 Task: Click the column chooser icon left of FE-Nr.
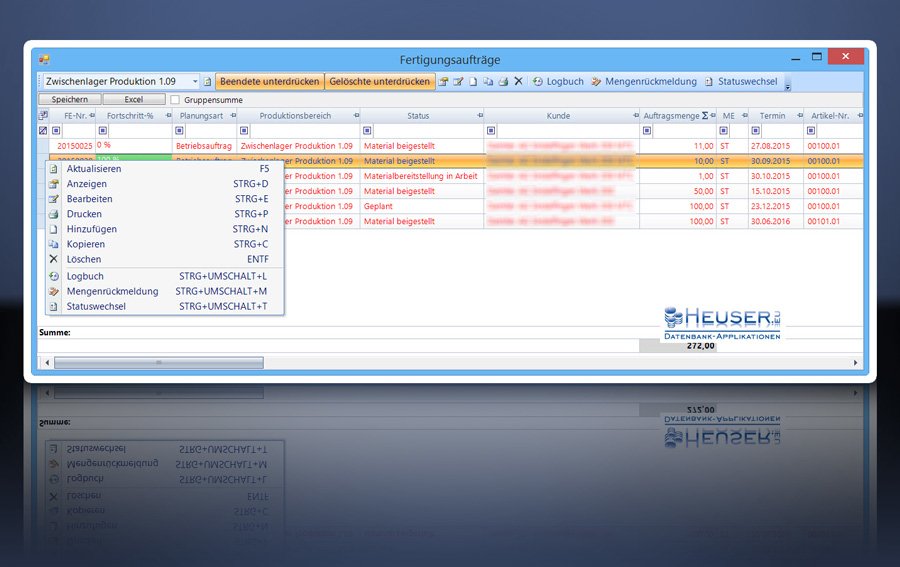click(x=43, y=115)
